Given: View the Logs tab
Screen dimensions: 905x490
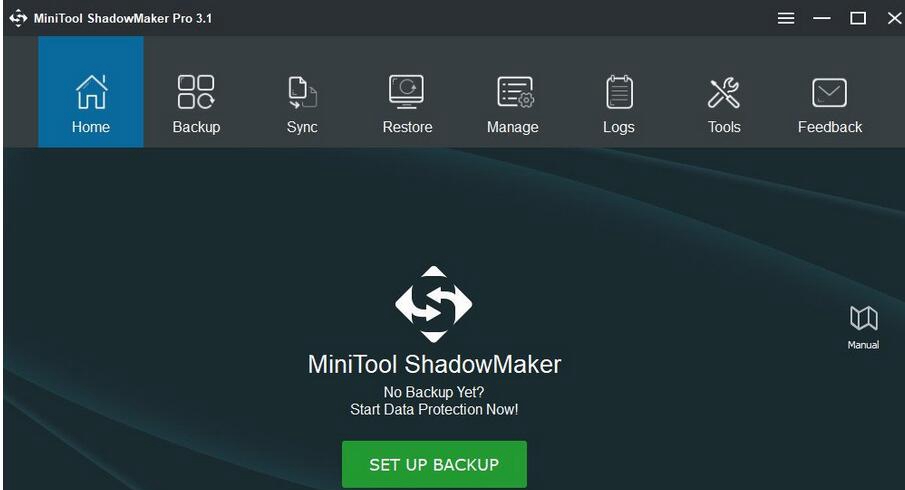Looking at the screenshot, I should point(619,104).
